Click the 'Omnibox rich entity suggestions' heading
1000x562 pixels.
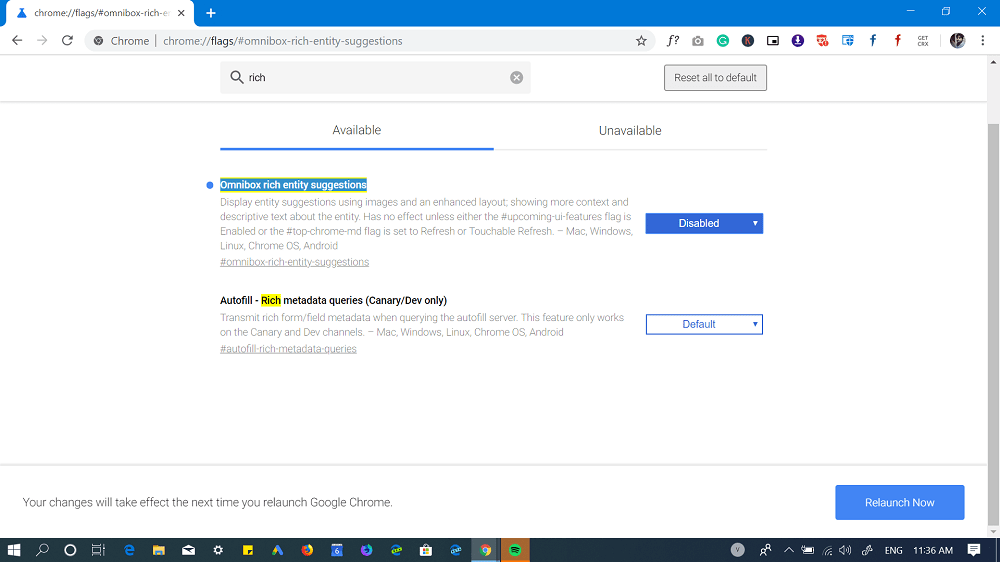(x=293, y=185)
